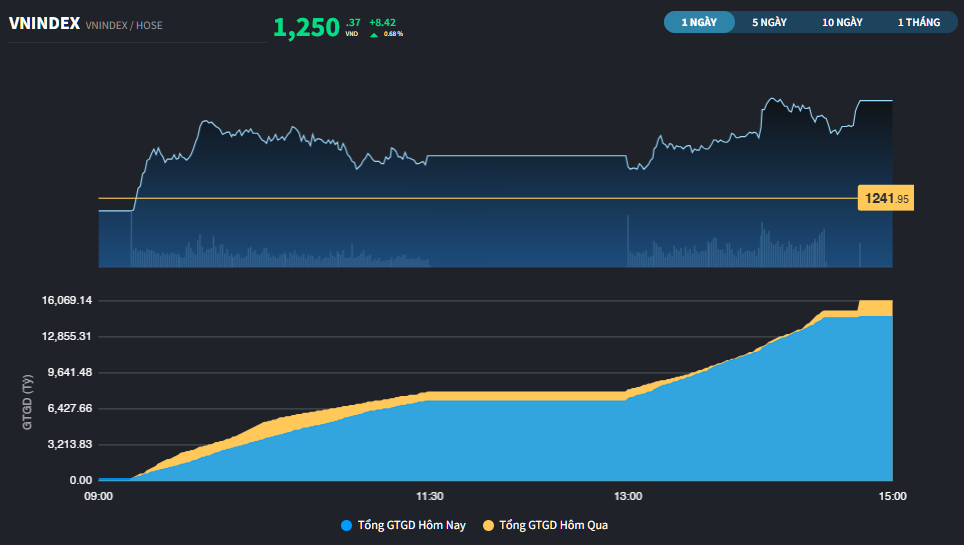The height and width of the screenshot is (545, 964).
Task: Click the 1241.95 reference price label
Action: coord(886,199)
